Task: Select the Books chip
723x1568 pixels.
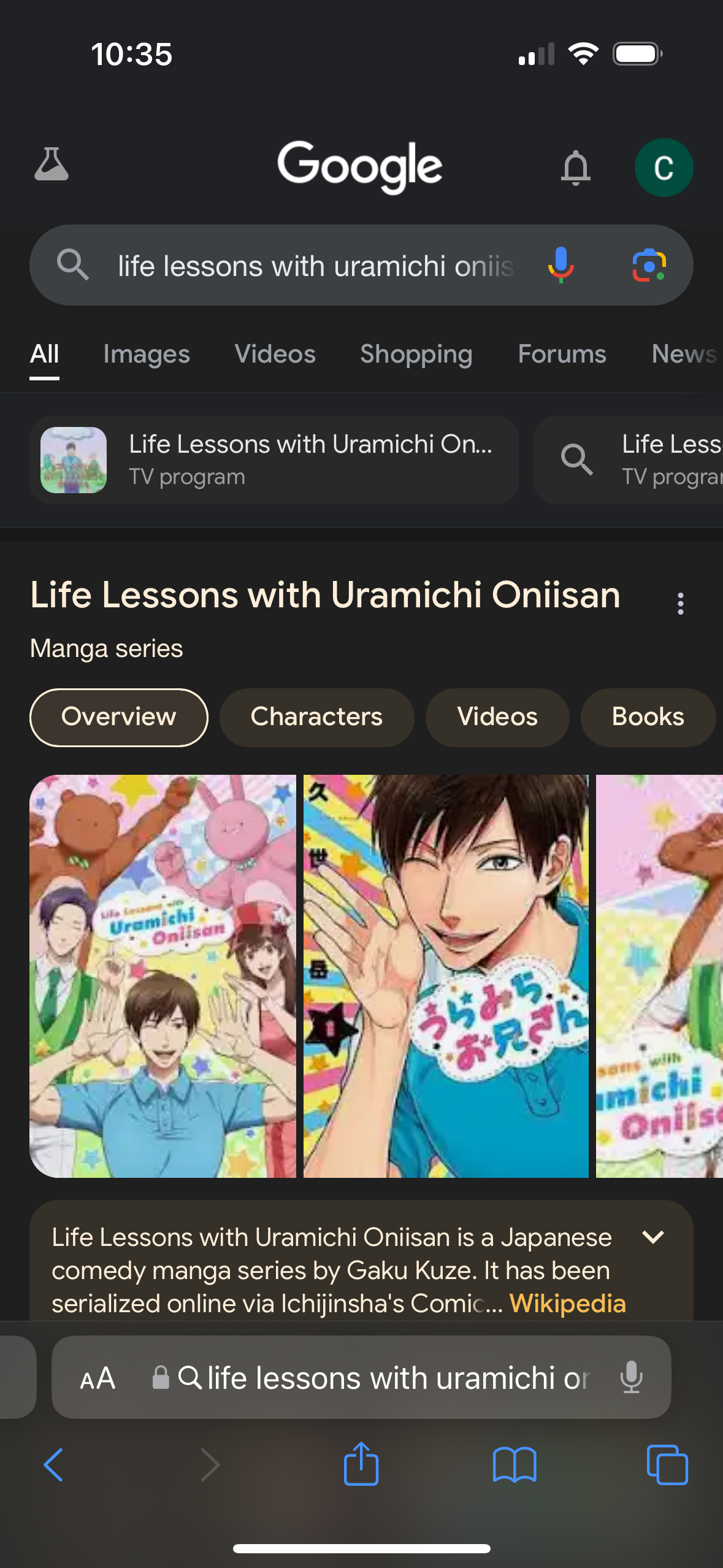Action: [x=648, y=717]
